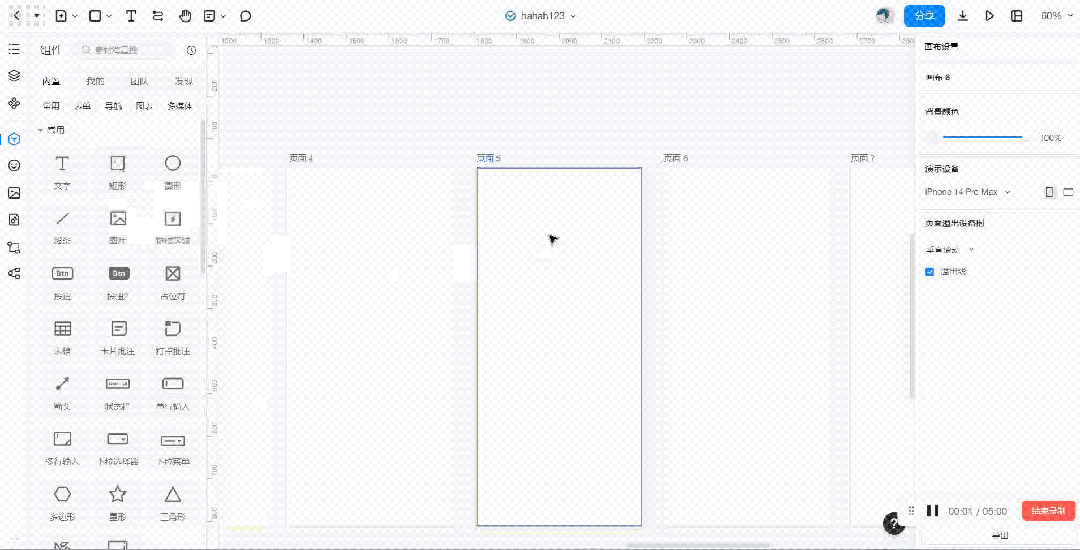Expand the artboard tool options chevron
The width and height of the screenshot is (1080, 550).
pos(74,16)
